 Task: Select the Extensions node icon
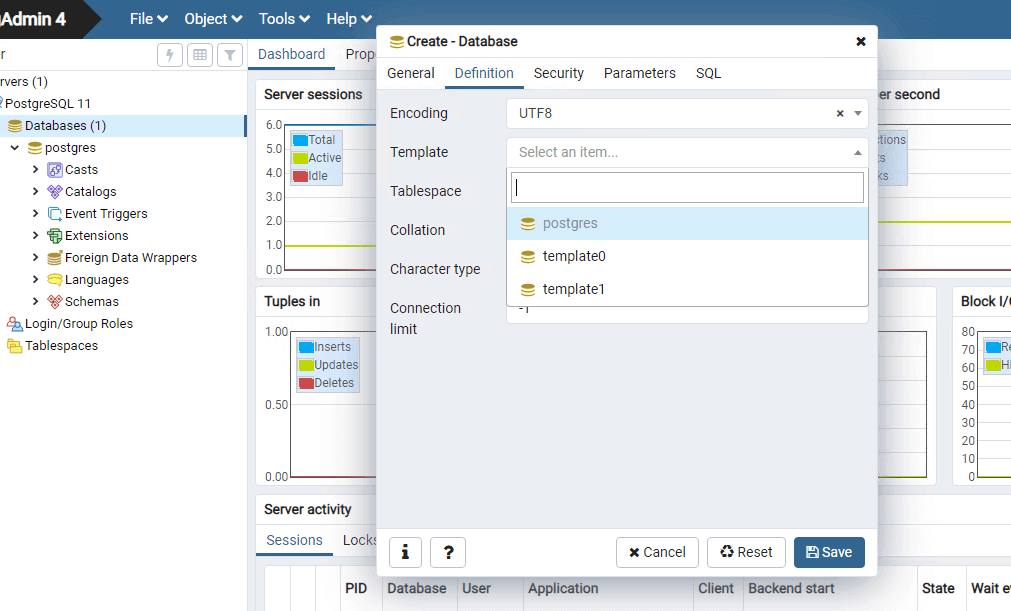[55, 236]
